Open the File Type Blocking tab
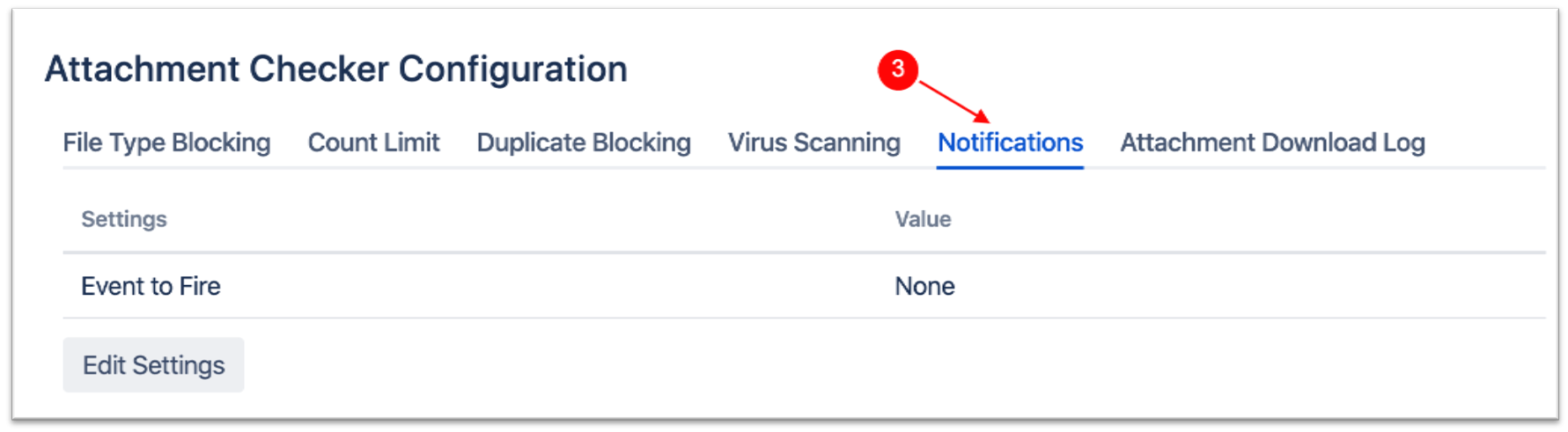The image size is (1568, 432). point(166,143)
